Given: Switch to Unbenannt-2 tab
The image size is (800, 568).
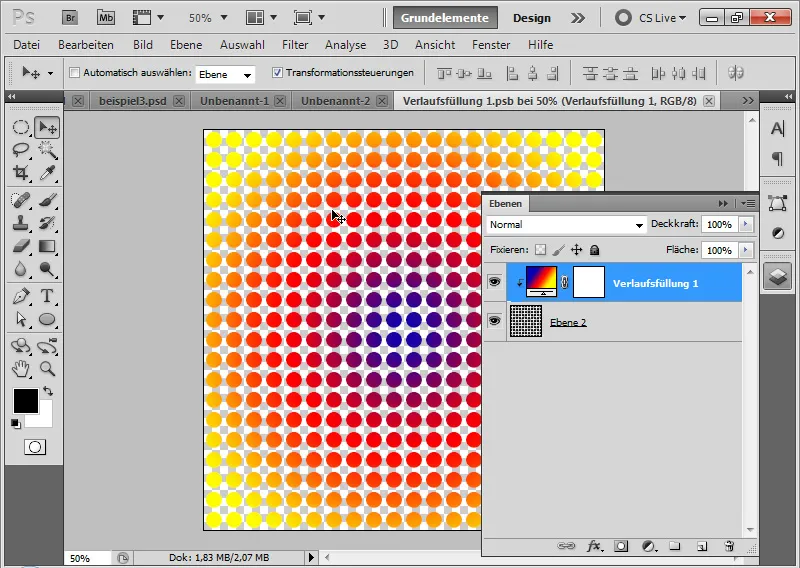Looking at the screenshot, I should pos(335,101).
